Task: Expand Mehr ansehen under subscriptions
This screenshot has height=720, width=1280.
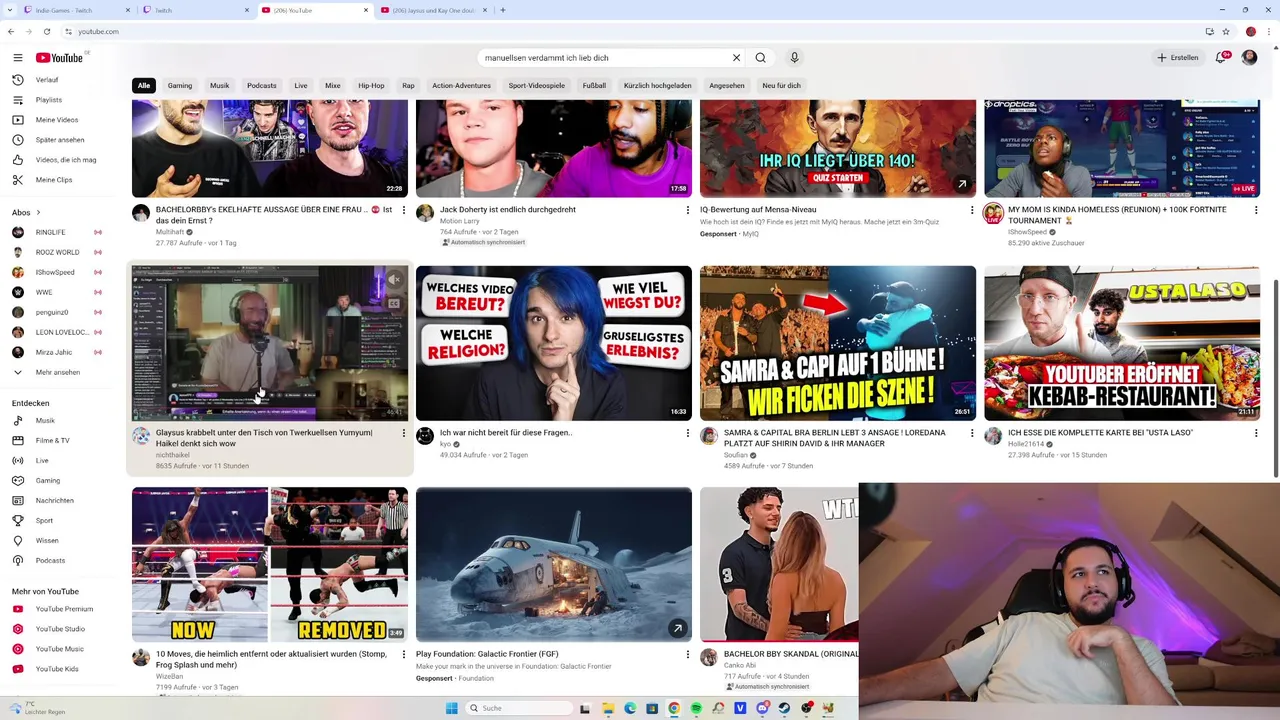Action: [60, 372]
